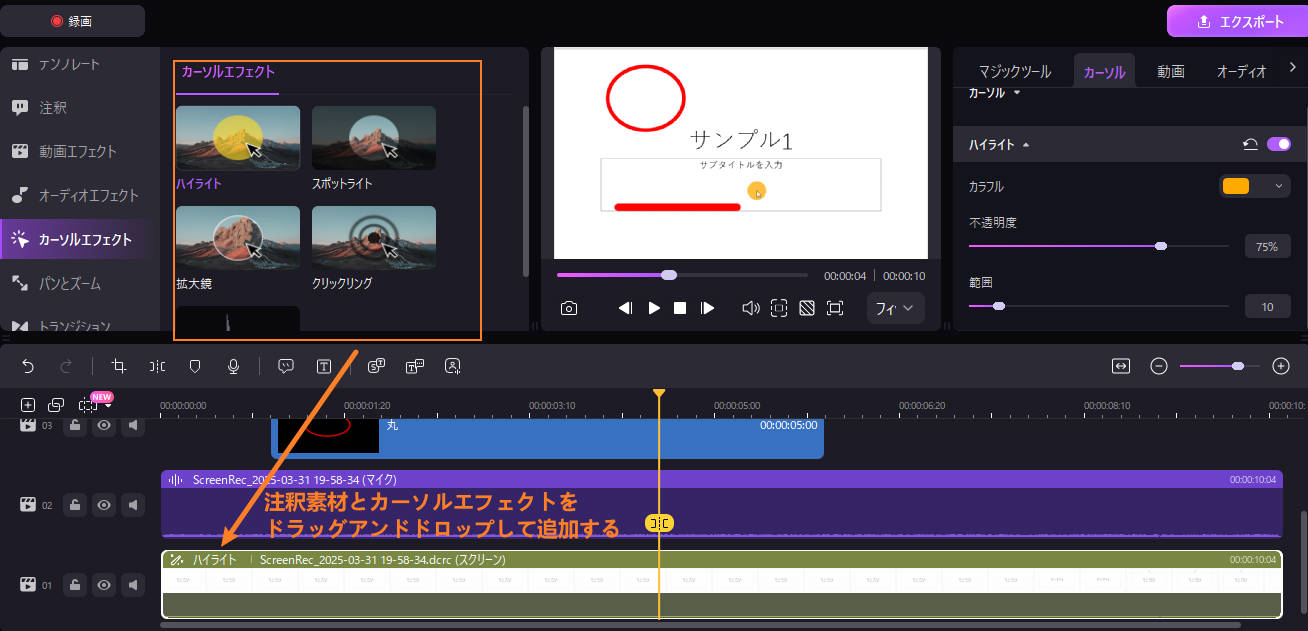Stop the preview playback
Screen dimensions: 1308x631
coord(680,308)
